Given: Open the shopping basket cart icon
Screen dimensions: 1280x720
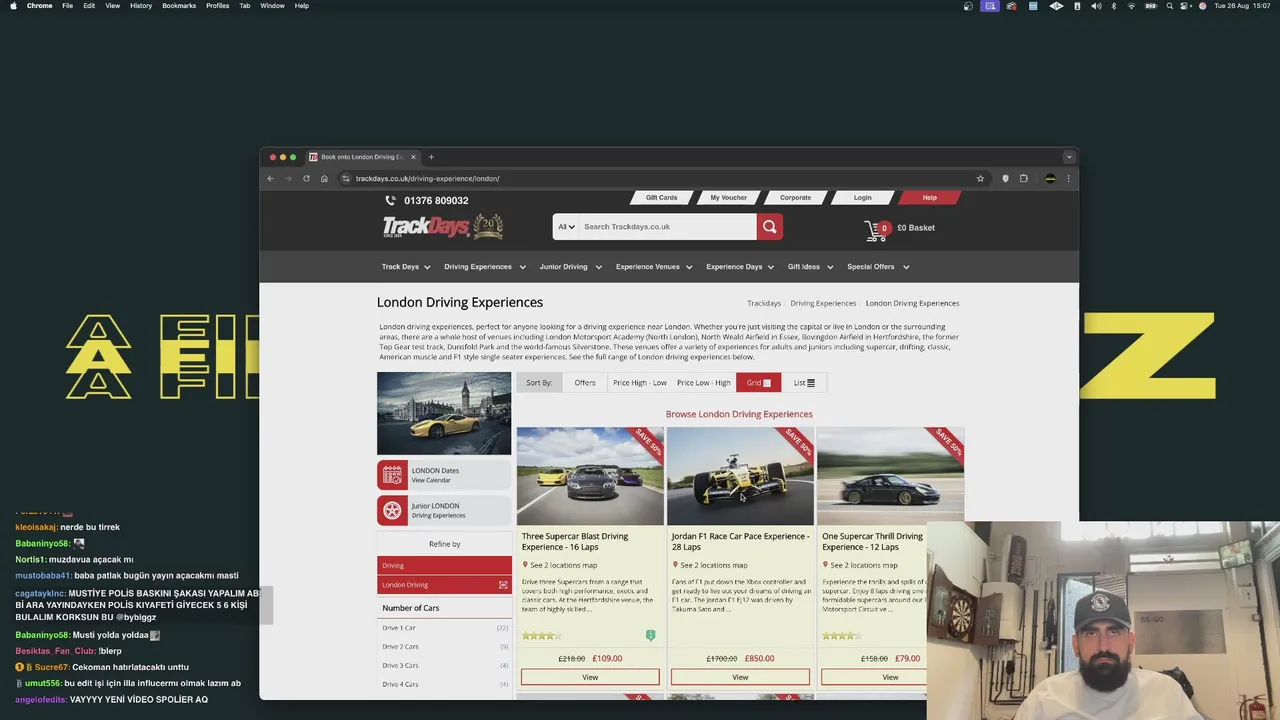Looking at the screenshot, I should [x=876, y=230].
